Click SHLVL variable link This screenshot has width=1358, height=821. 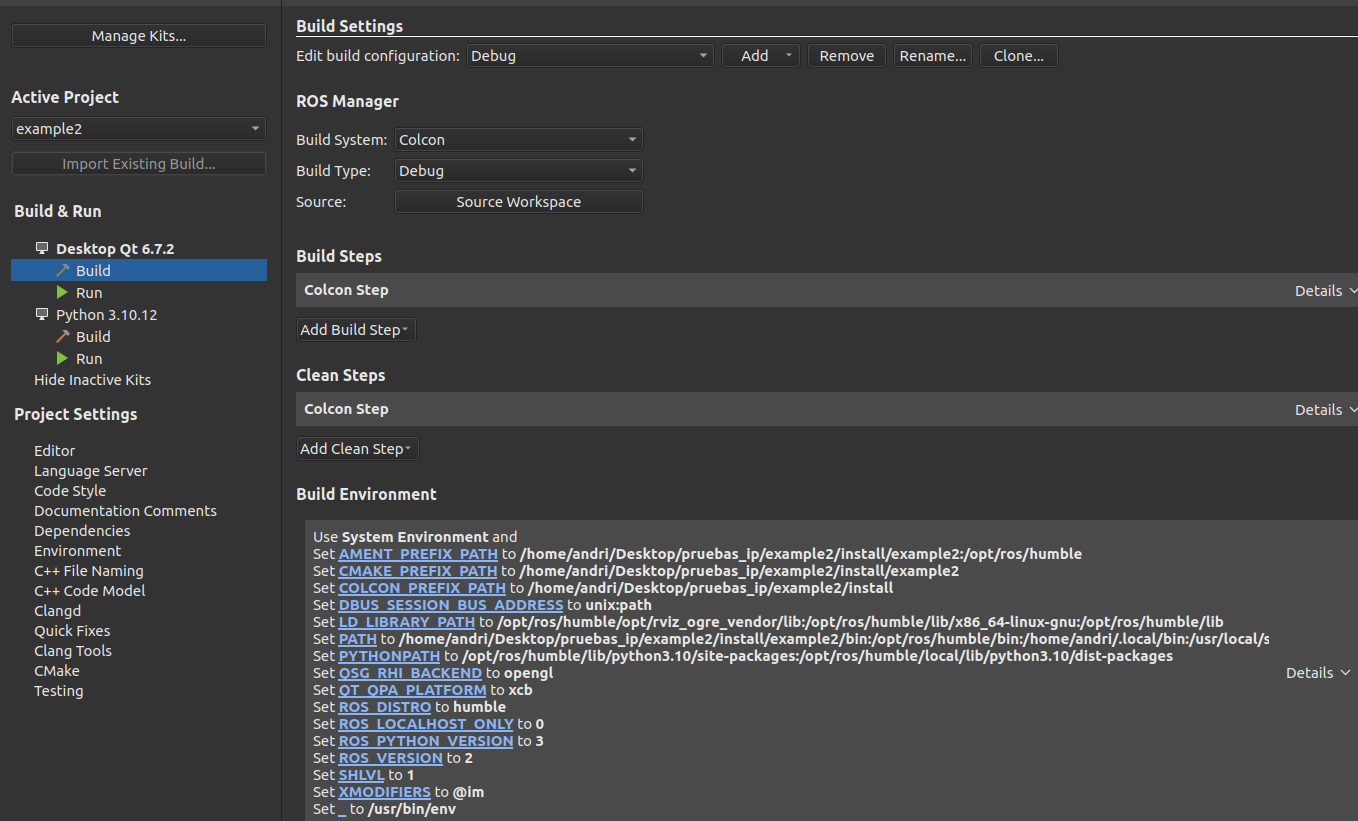click(362, 775)
